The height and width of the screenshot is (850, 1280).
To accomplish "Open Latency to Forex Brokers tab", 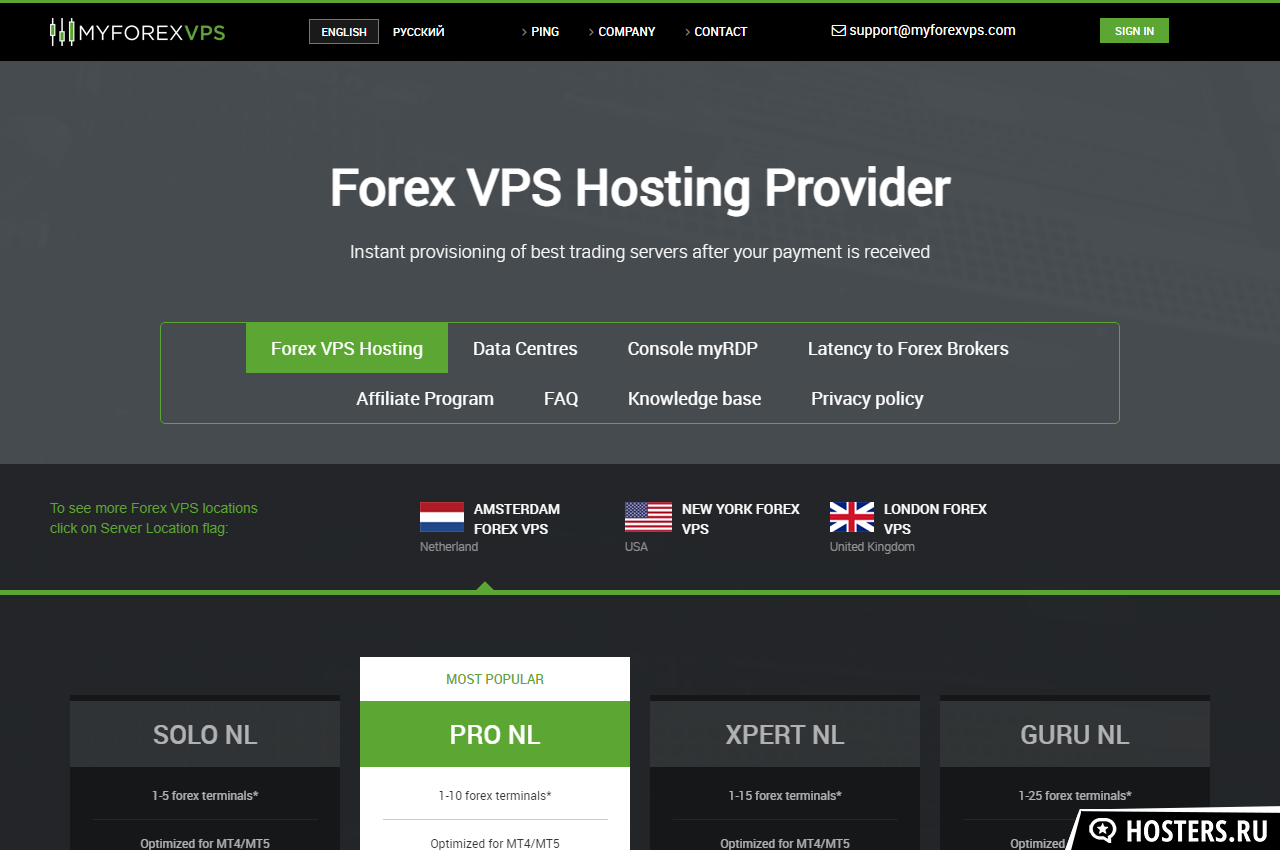I will [x=908, y=348].
